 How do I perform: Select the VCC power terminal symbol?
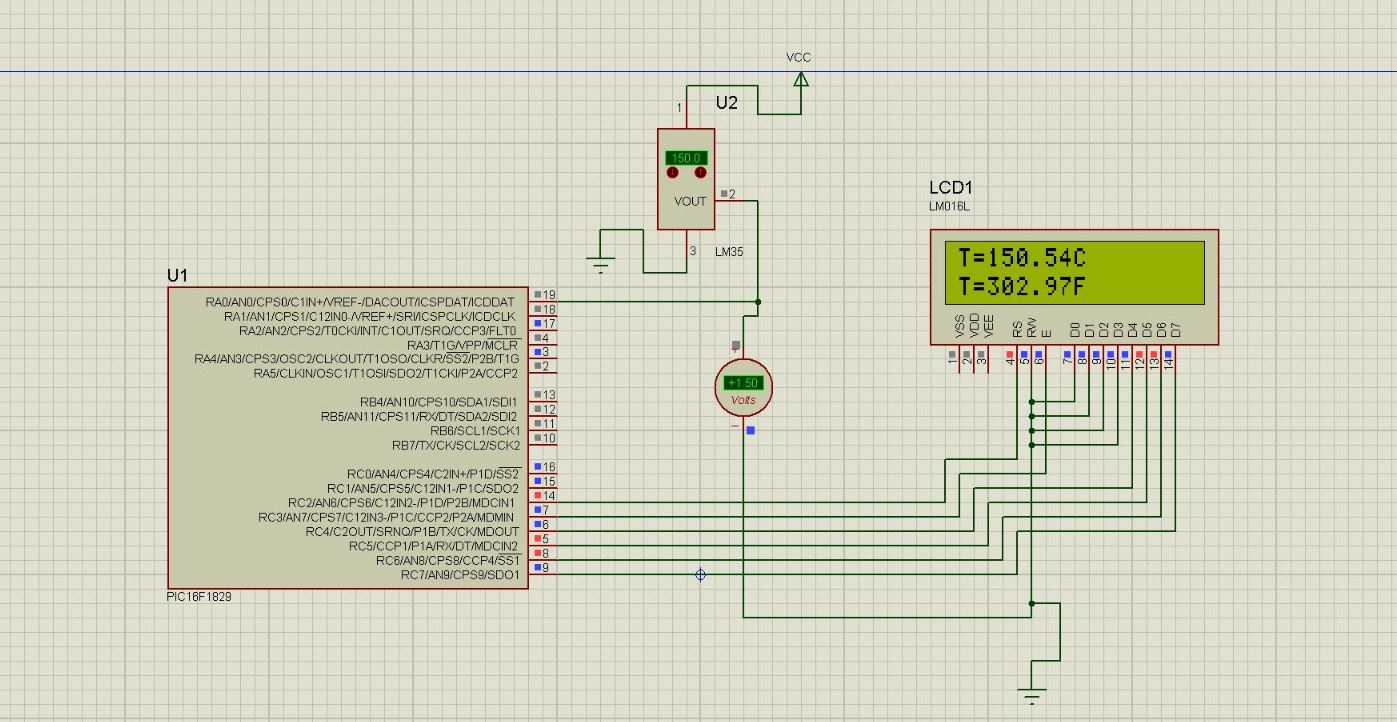click(800, 78)
